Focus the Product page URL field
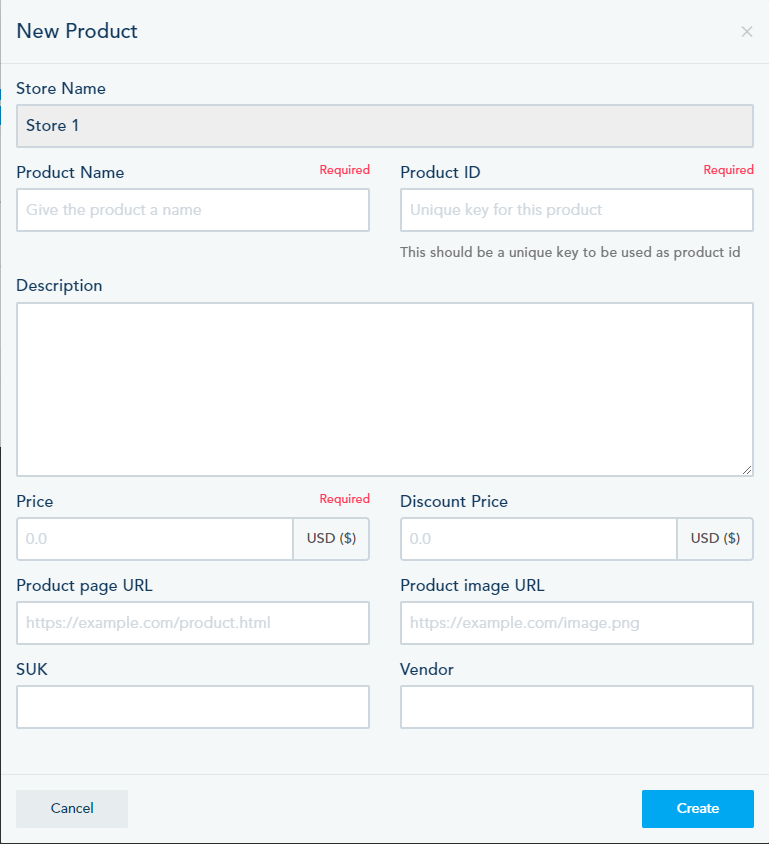Viewport: 769px width, 844px height. [x=193, y=623]
